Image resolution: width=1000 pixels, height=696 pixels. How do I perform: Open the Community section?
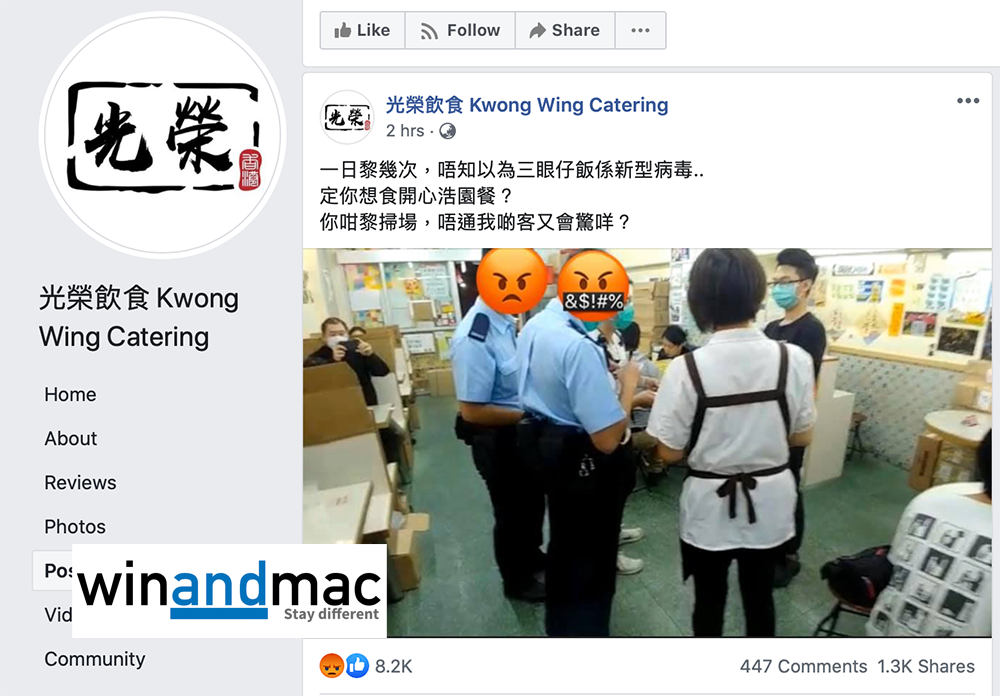(94, 658)
